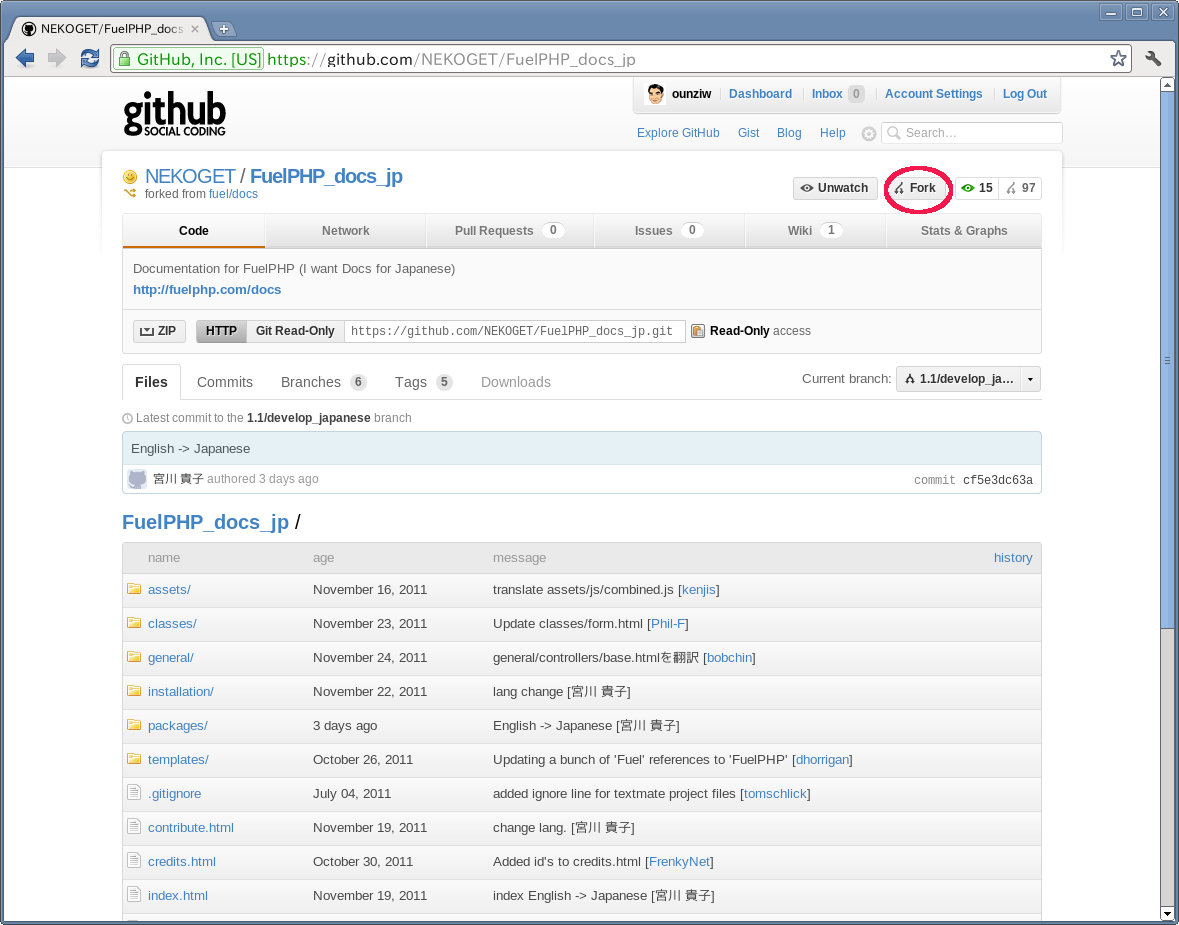Click the GitHub search field
Screen dimensions: 1179x925
click(971, 133)
